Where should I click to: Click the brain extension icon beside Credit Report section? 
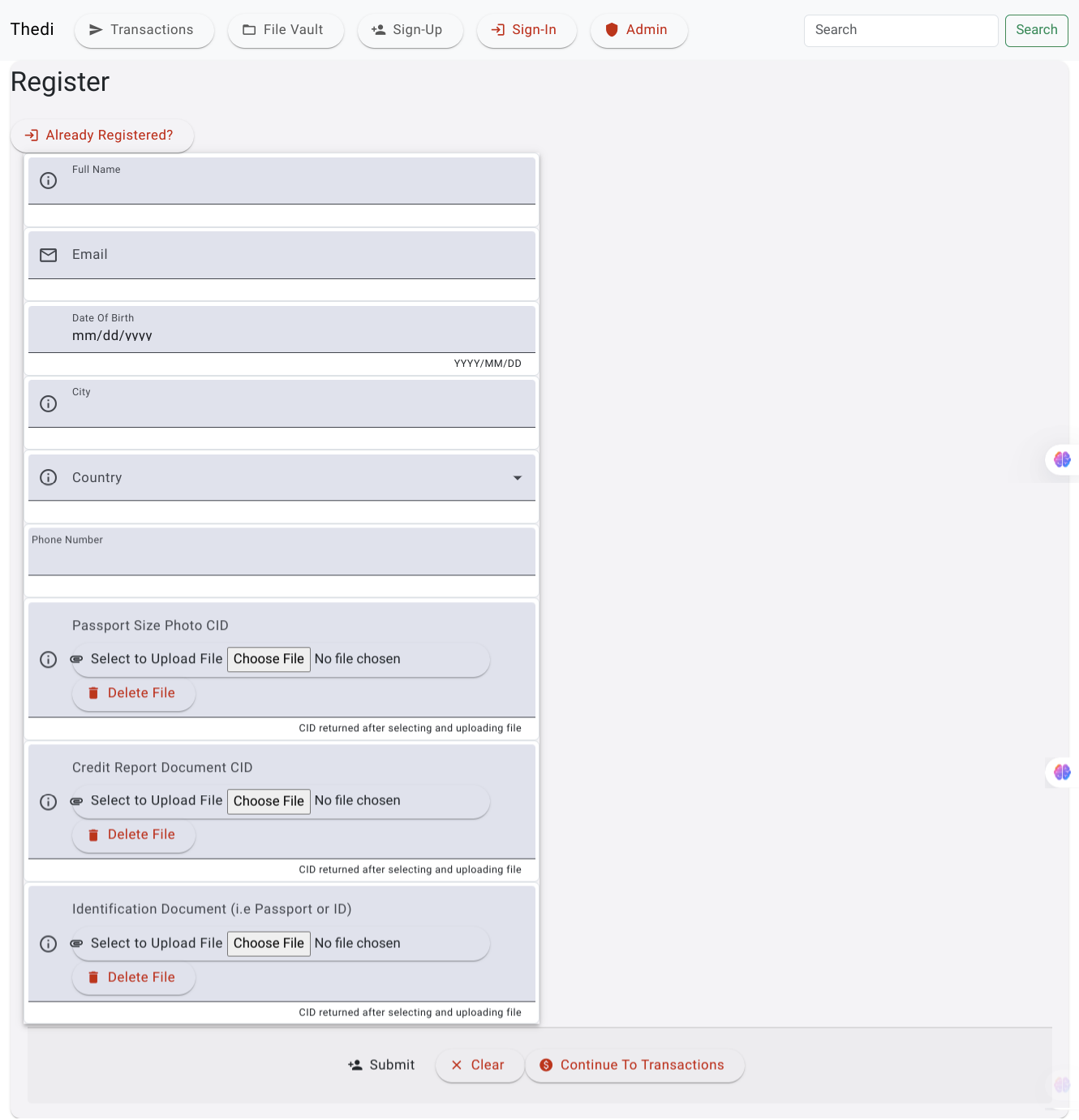pyautogui.click(x=1062, y=772)
